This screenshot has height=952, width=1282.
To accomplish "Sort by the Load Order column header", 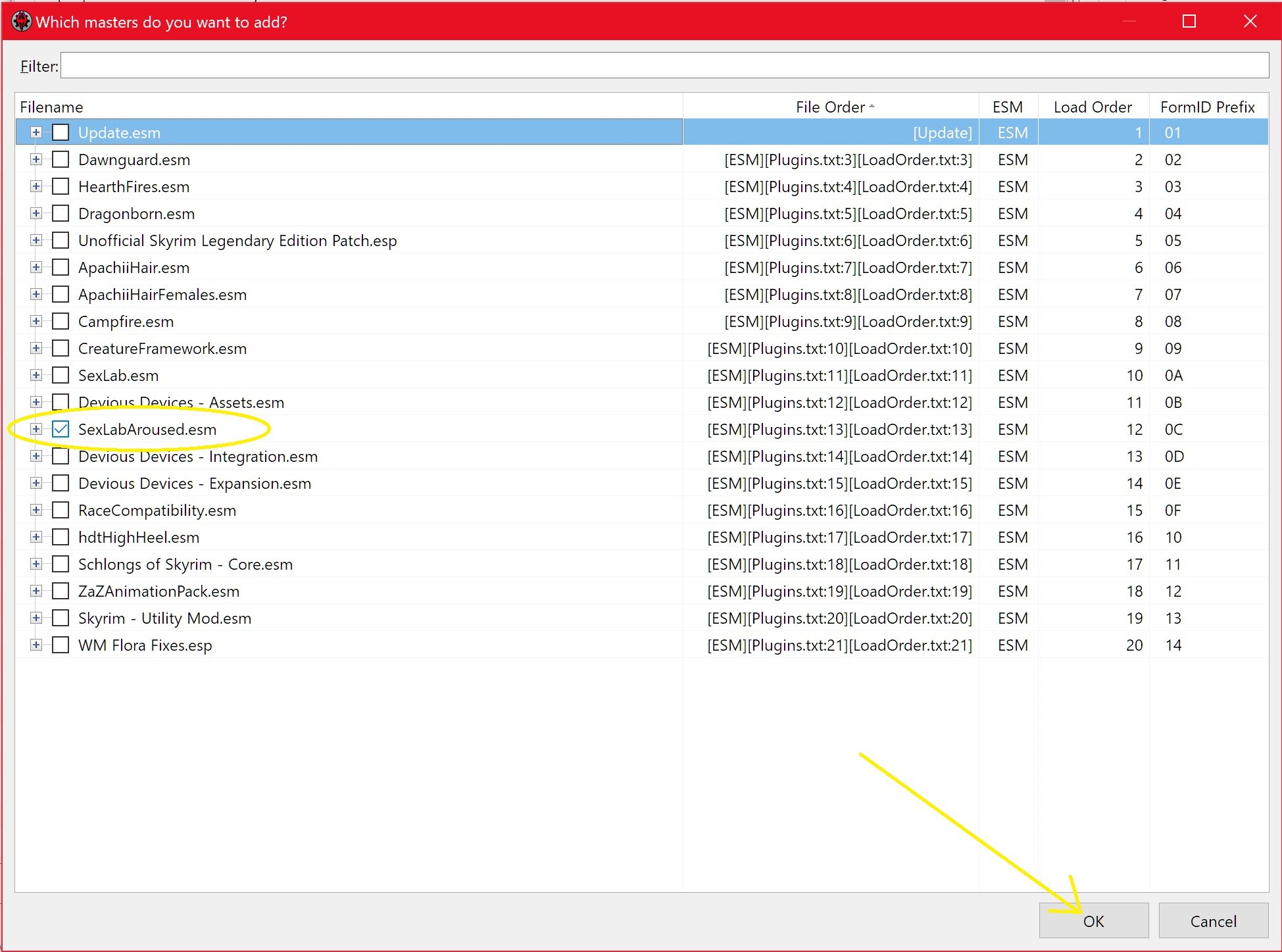I will coord(1093,107).
